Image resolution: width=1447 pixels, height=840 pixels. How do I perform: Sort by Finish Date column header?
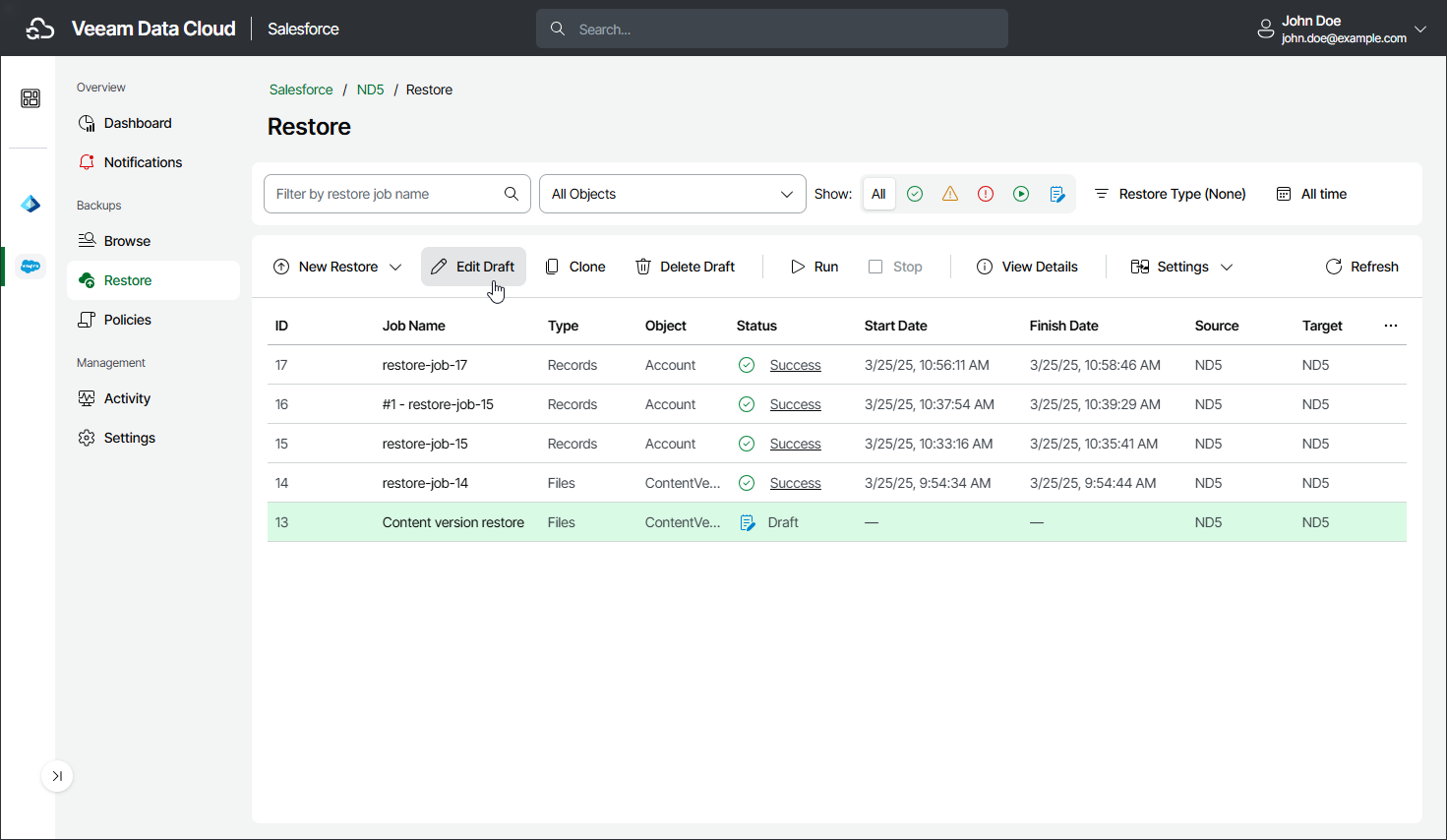pos(1063,326)
